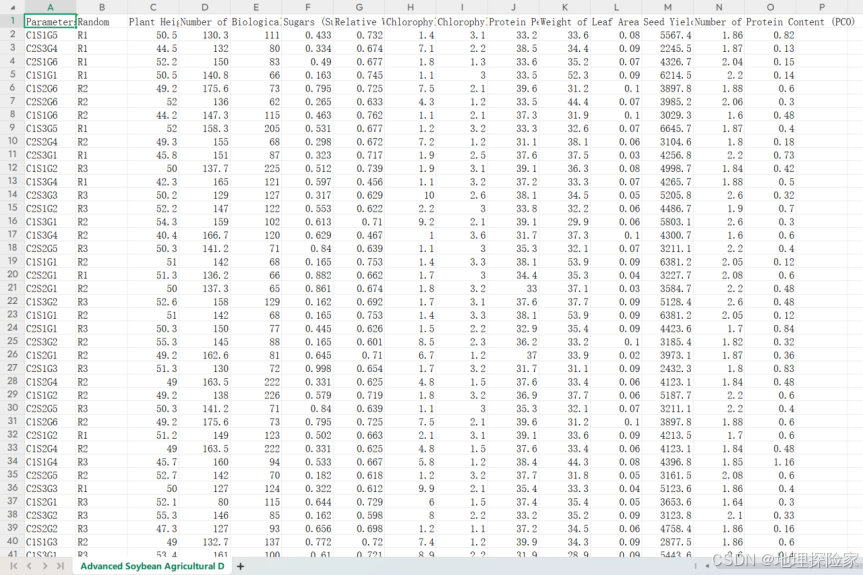Click seed yield value 6645.7
Screen dimensions: 863x575
pos(668,128)
